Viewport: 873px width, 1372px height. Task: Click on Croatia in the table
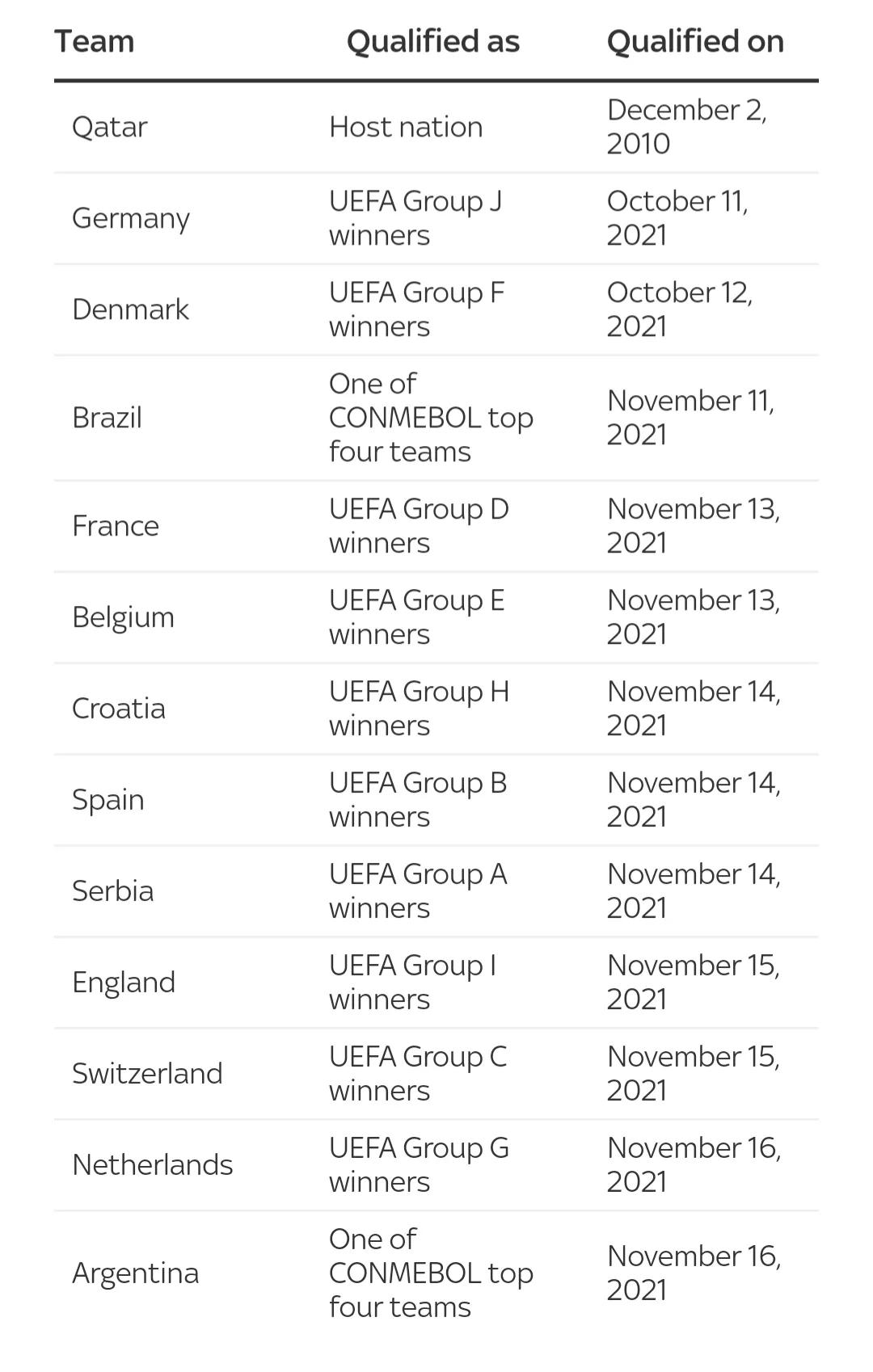coord(119,709)
